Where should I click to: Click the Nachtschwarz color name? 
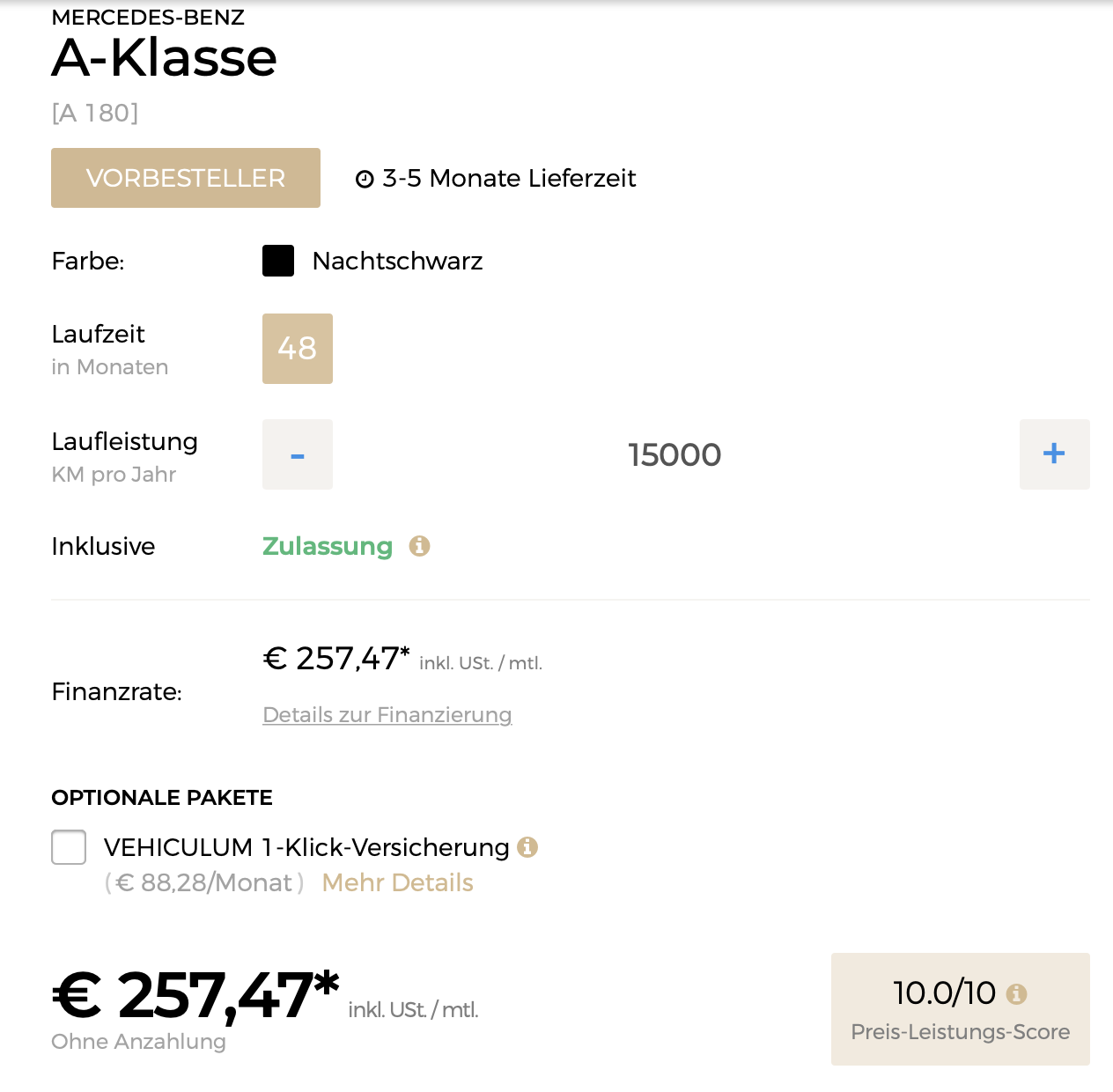397,262
